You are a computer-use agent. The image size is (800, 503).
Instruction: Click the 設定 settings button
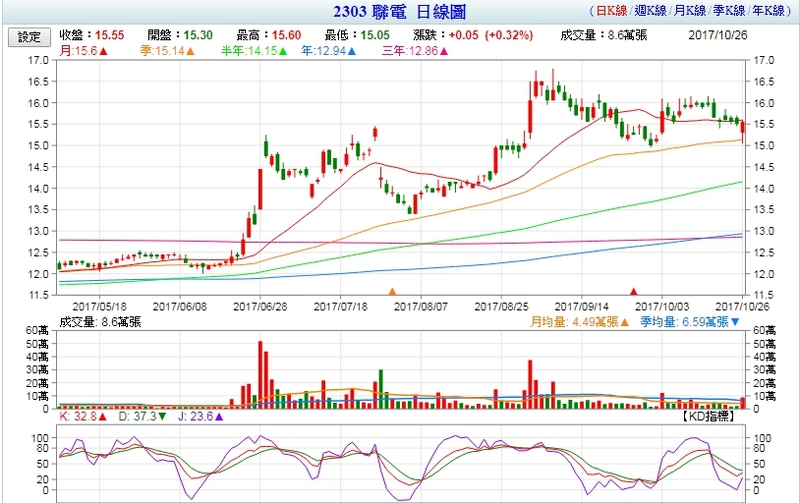tap(29, 37)
